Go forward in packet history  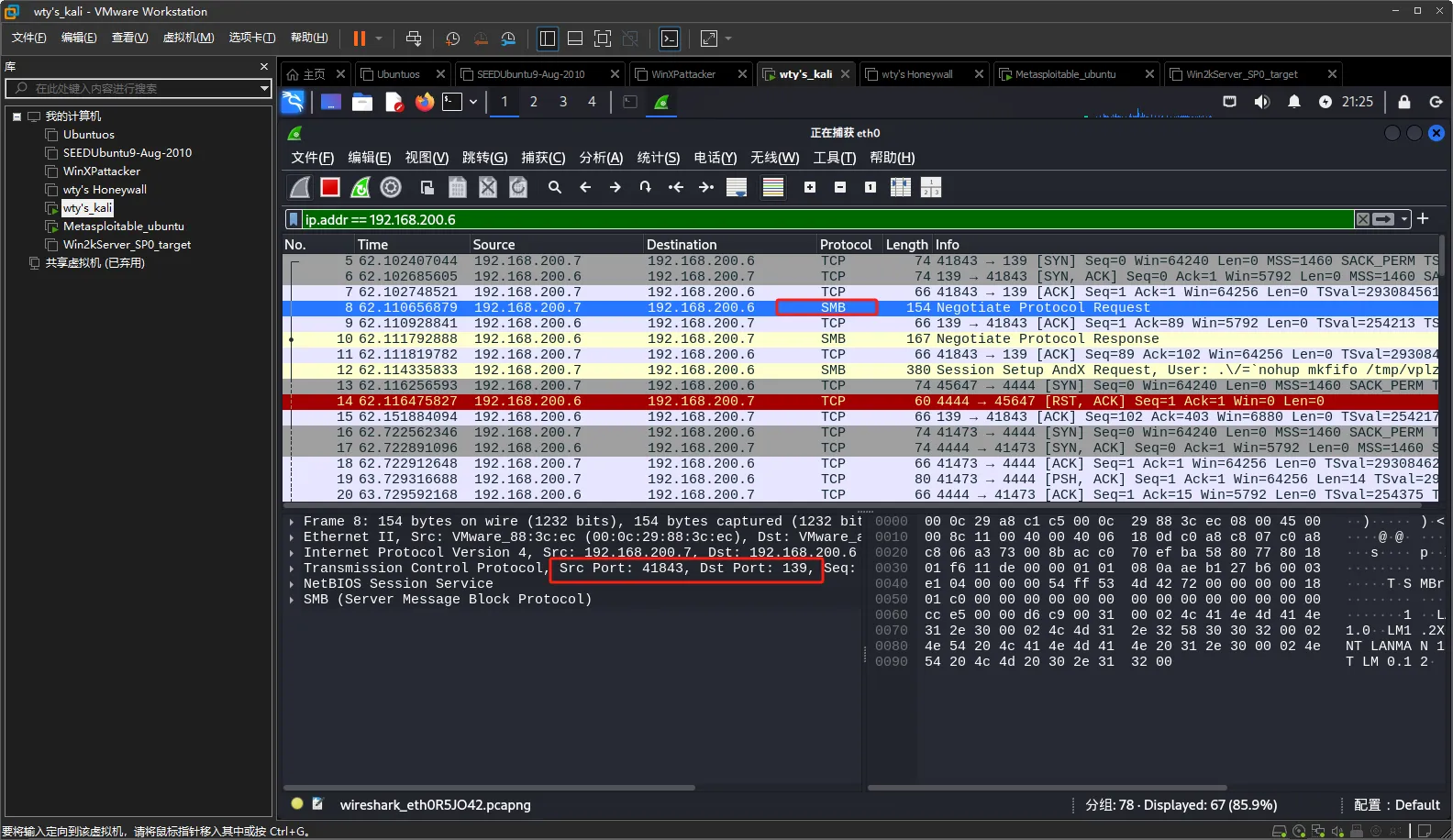coord(616,187)
